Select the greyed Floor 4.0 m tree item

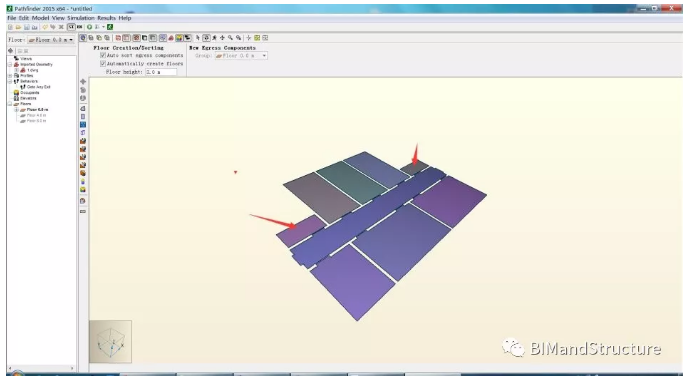(36, 115)
